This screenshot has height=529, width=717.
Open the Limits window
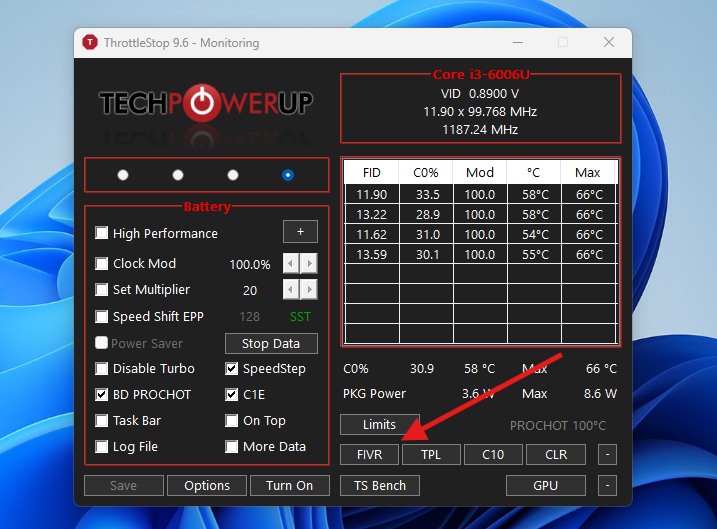tap(380, 424)
